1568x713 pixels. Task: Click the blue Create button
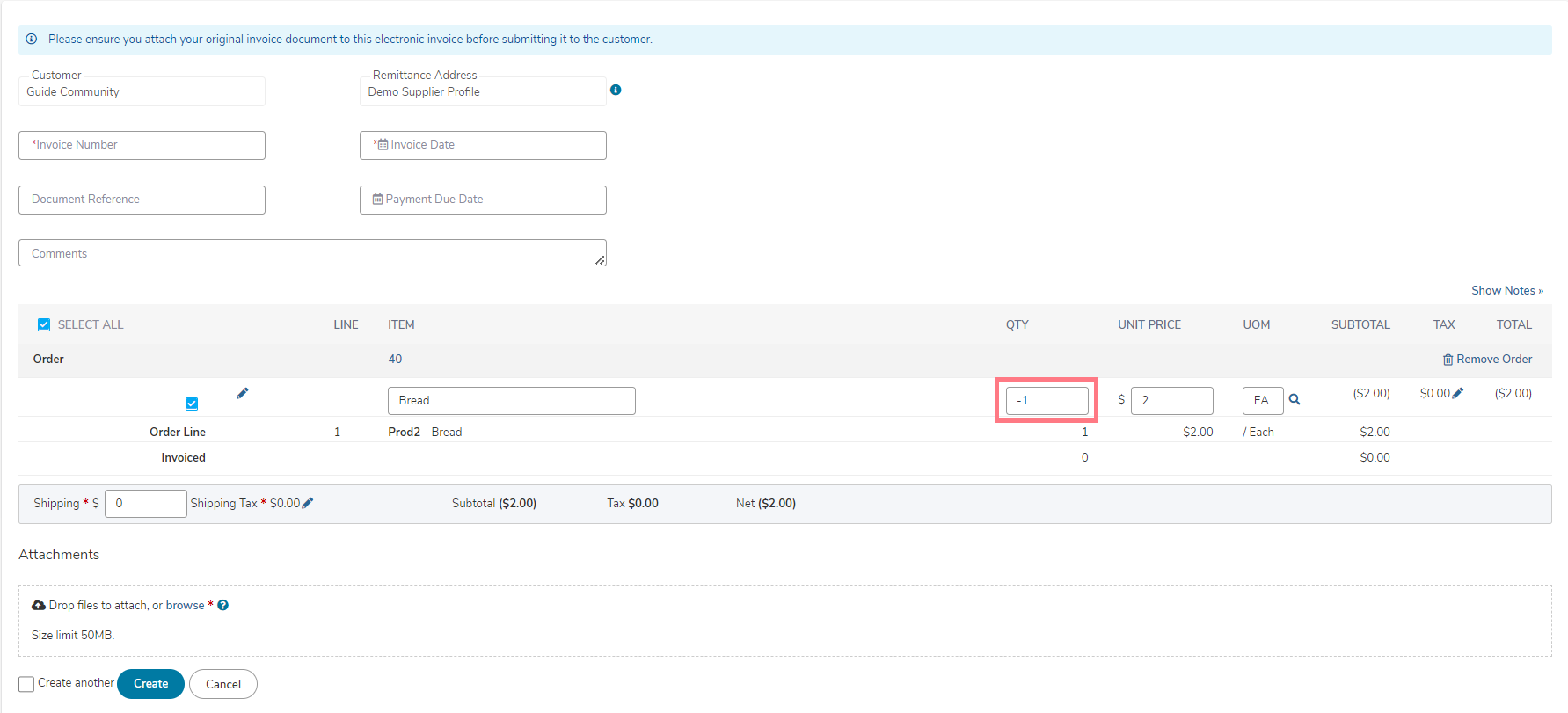click(x=150, y=684)
